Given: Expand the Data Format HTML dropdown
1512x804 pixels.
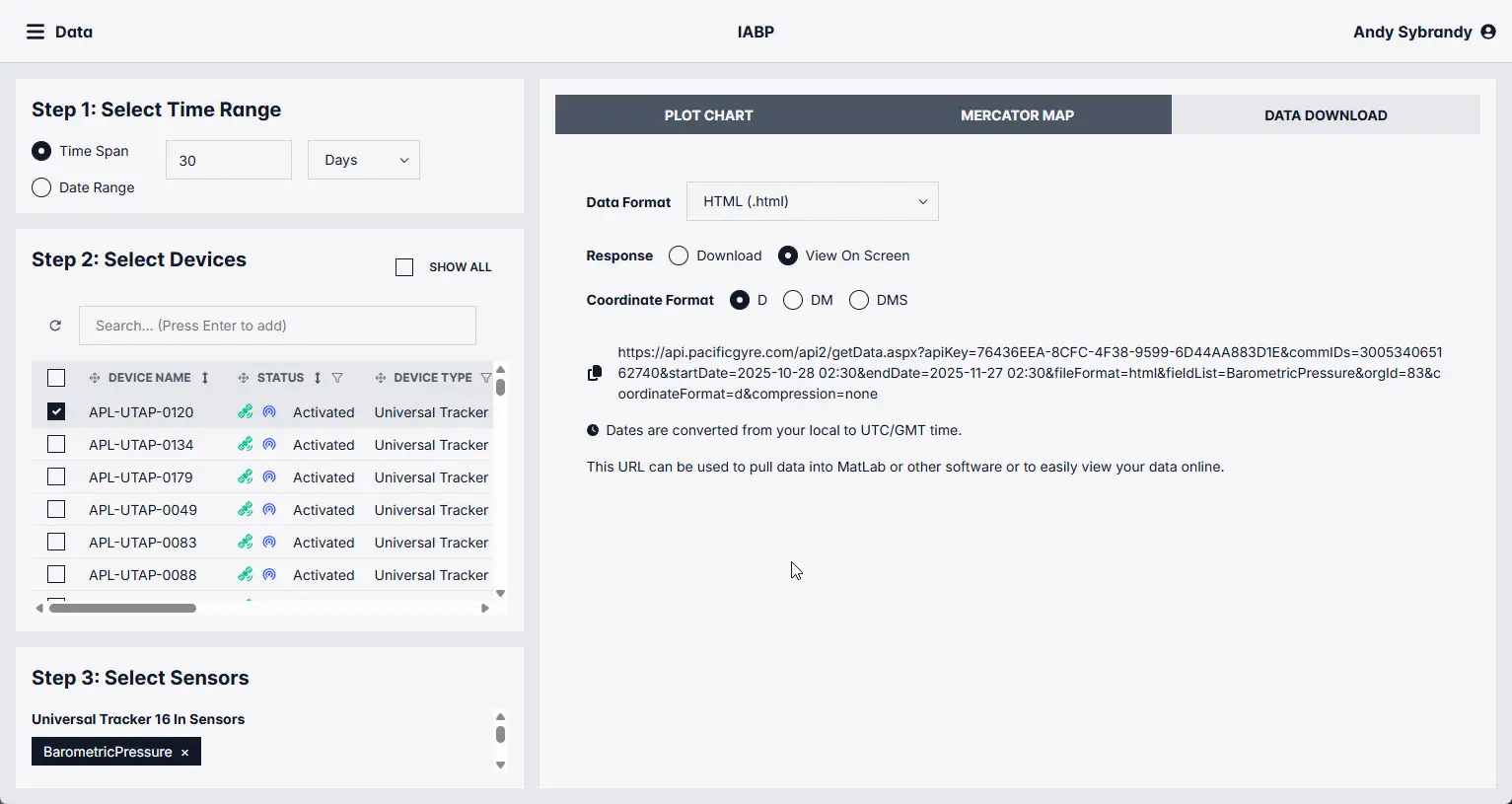Looking at the screenshot, I should click(812, 201).
